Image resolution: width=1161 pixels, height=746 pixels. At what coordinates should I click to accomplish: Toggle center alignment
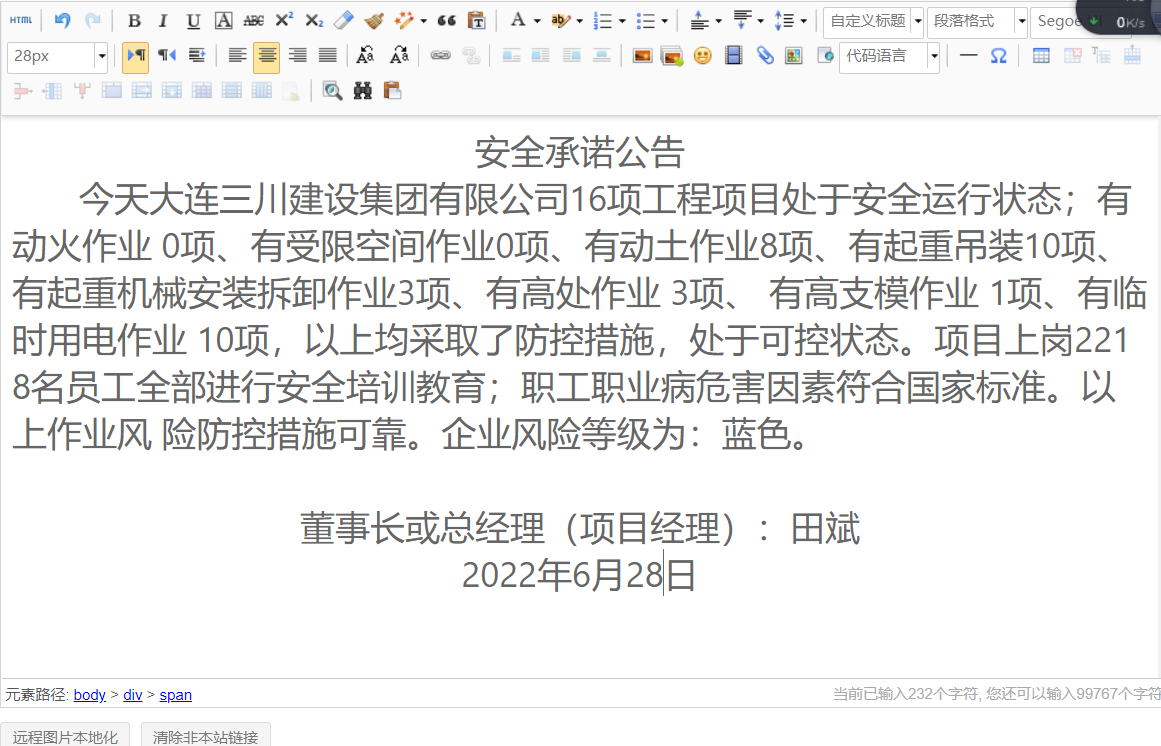pyautogui.click(x=267, y=57)
